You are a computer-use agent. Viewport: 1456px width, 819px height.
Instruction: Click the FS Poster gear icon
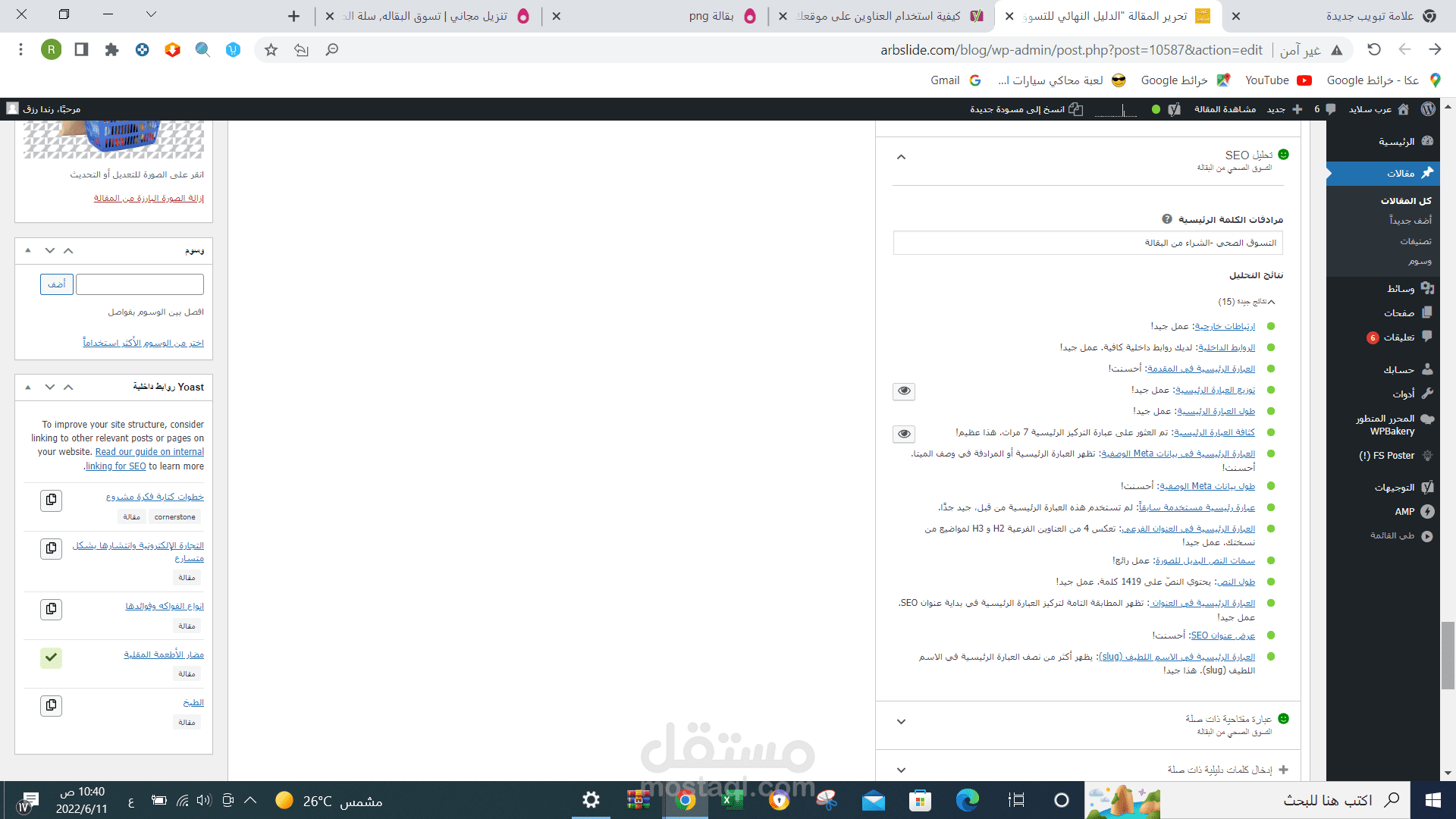1429,456
